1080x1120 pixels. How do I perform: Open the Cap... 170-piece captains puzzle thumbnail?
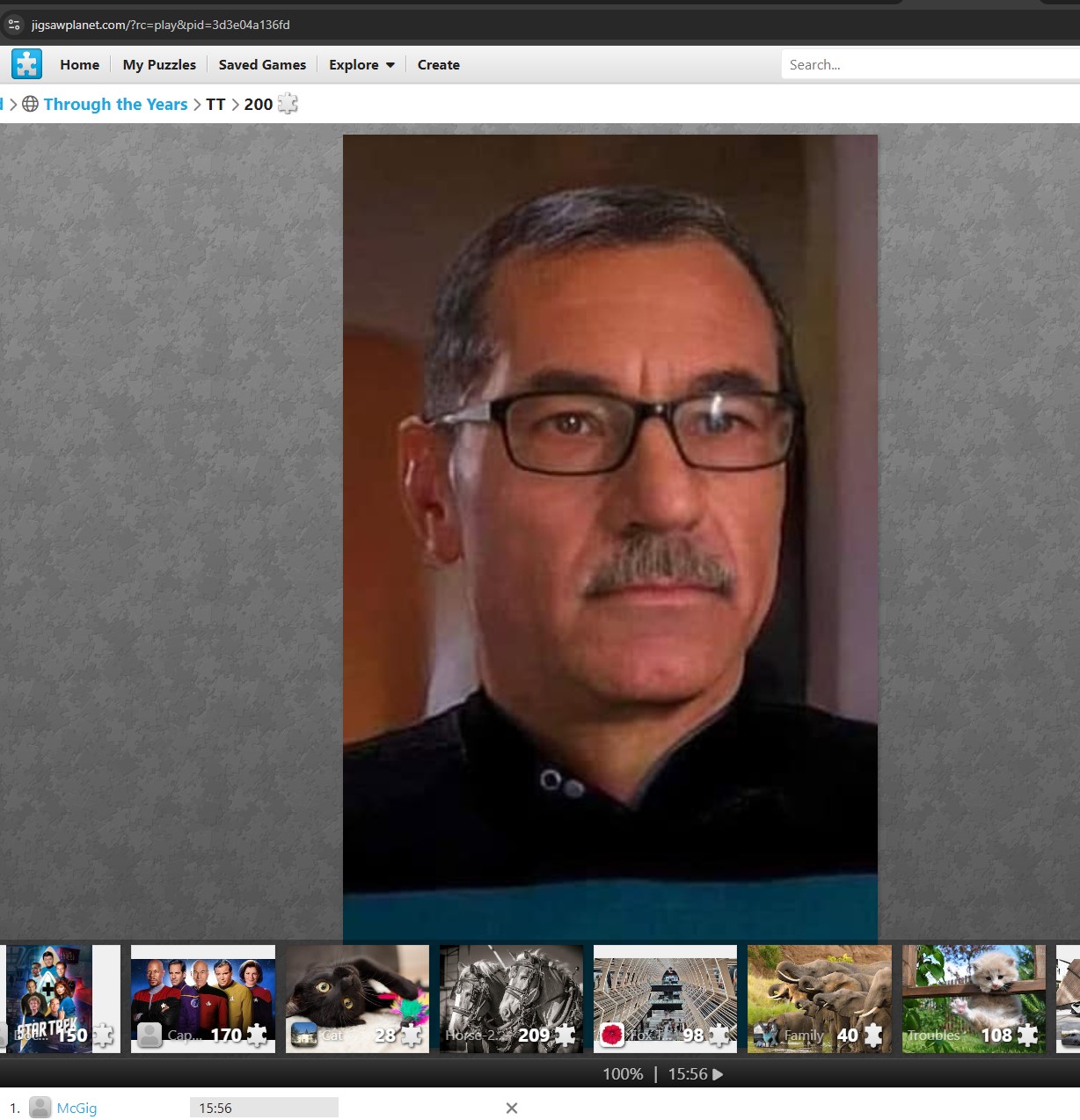tap(203, 999)
